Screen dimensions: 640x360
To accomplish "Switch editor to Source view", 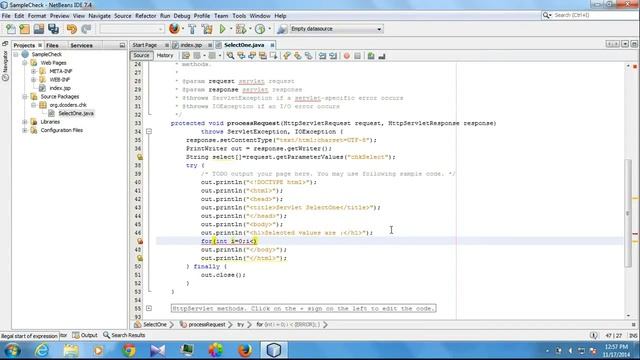I will (x=141, y=56).
